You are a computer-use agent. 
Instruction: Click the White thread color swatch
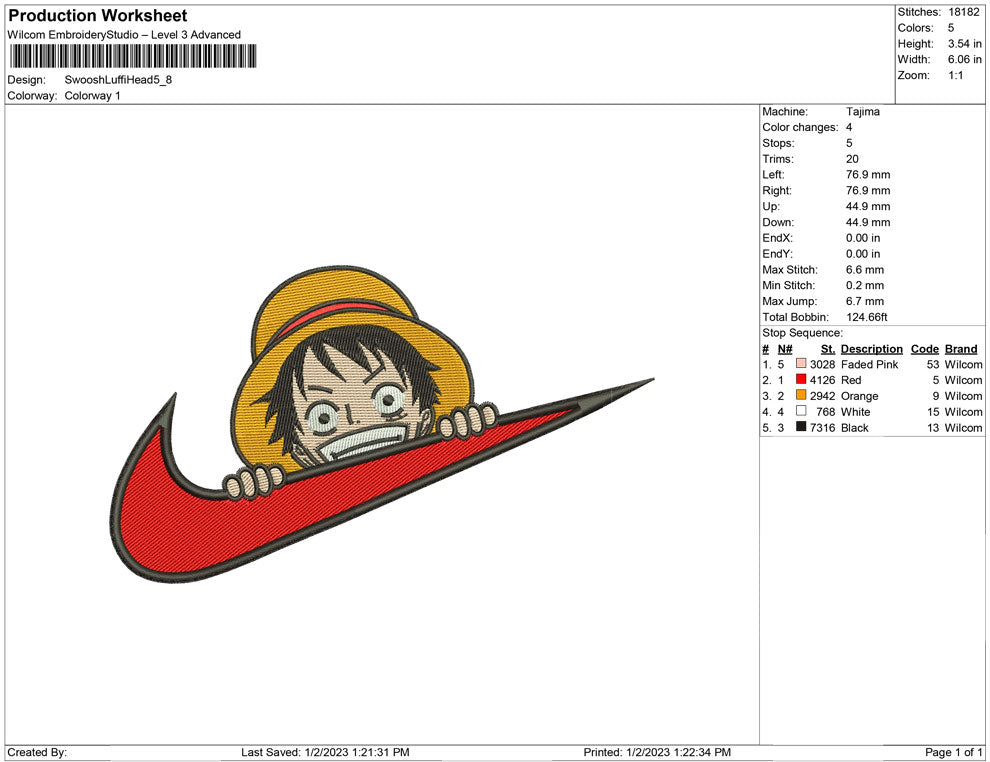(801, 412)
